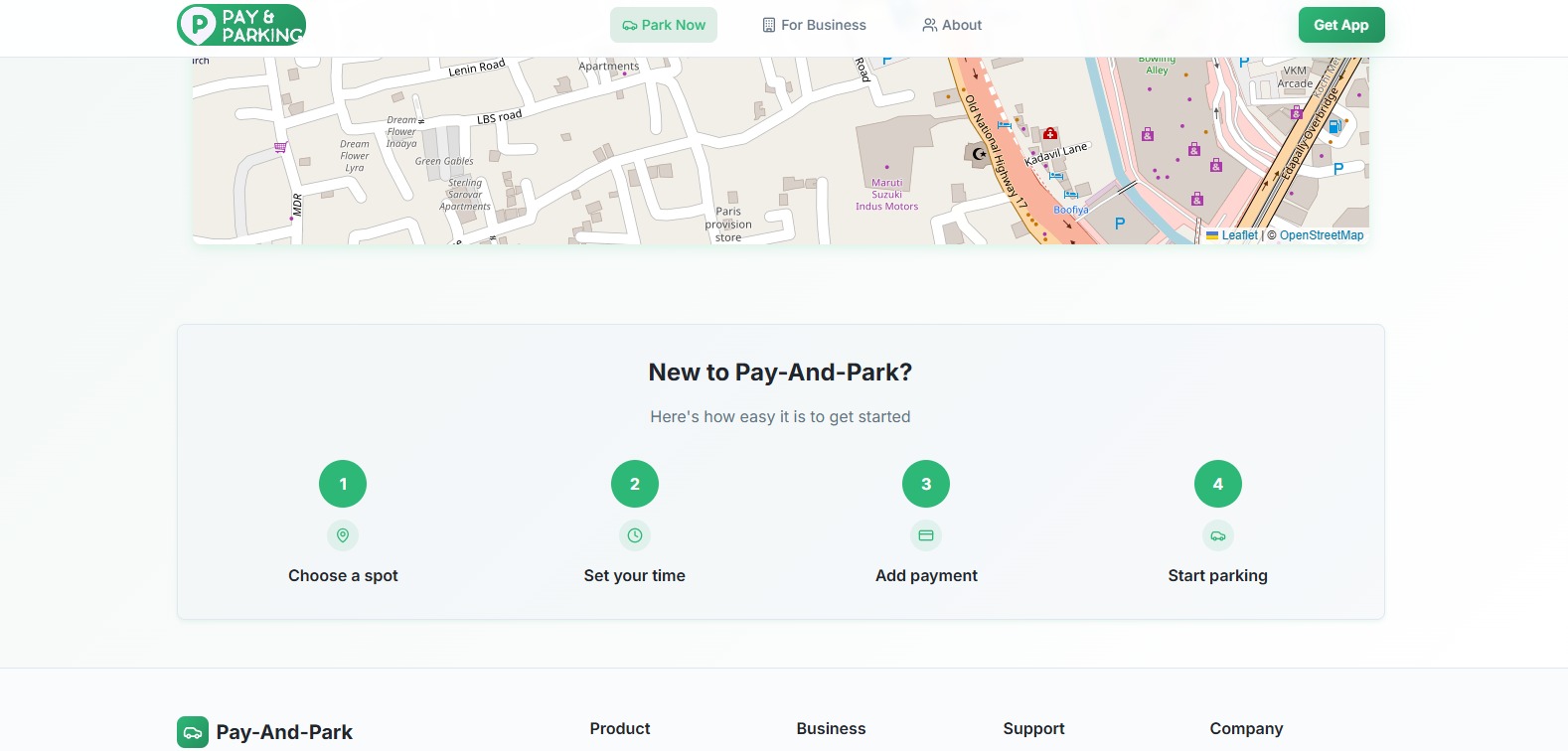This screenshot has height=751, width=1568.
Task: Click the Dream Flower Lyra map label
Action: [355, 156]
